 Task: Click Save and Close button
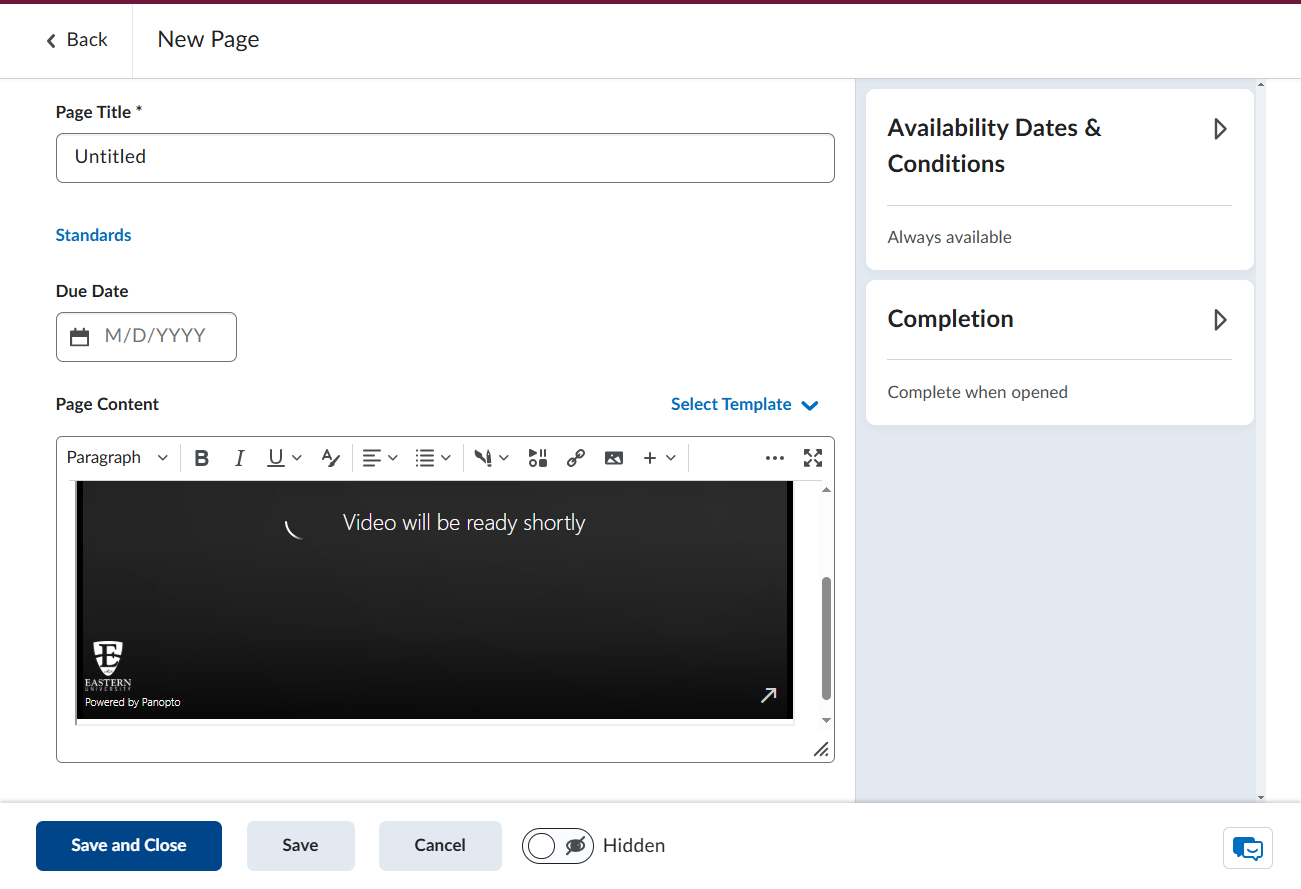(129, 846)
